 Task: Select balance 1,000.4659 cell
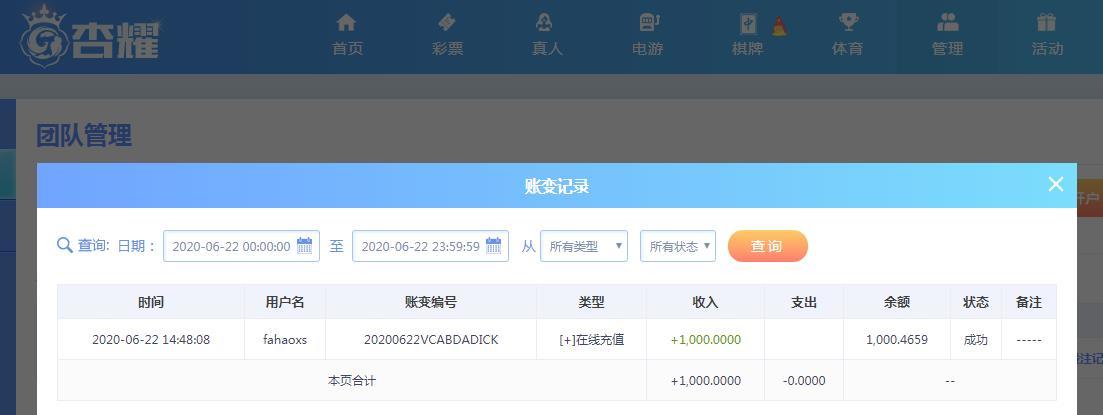pyautogui.click(x=897, y=340)
